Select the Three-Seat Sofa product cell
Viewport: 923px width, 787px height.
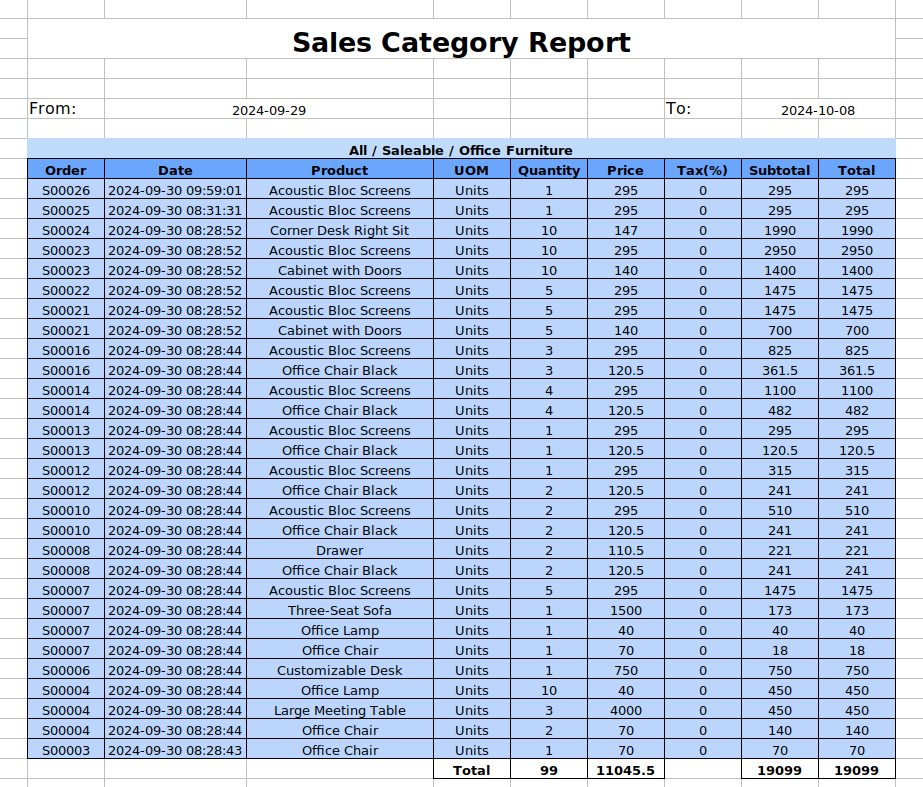340,610
